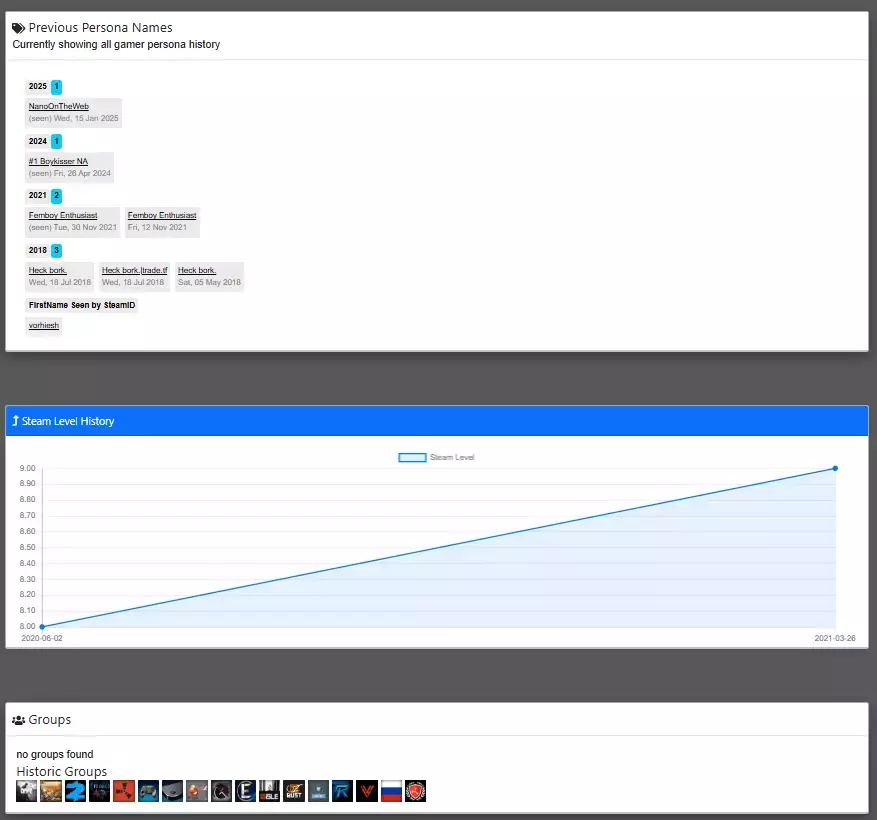Click the red V logo group icon
This screenshot has width=877, height=820.
367,791
